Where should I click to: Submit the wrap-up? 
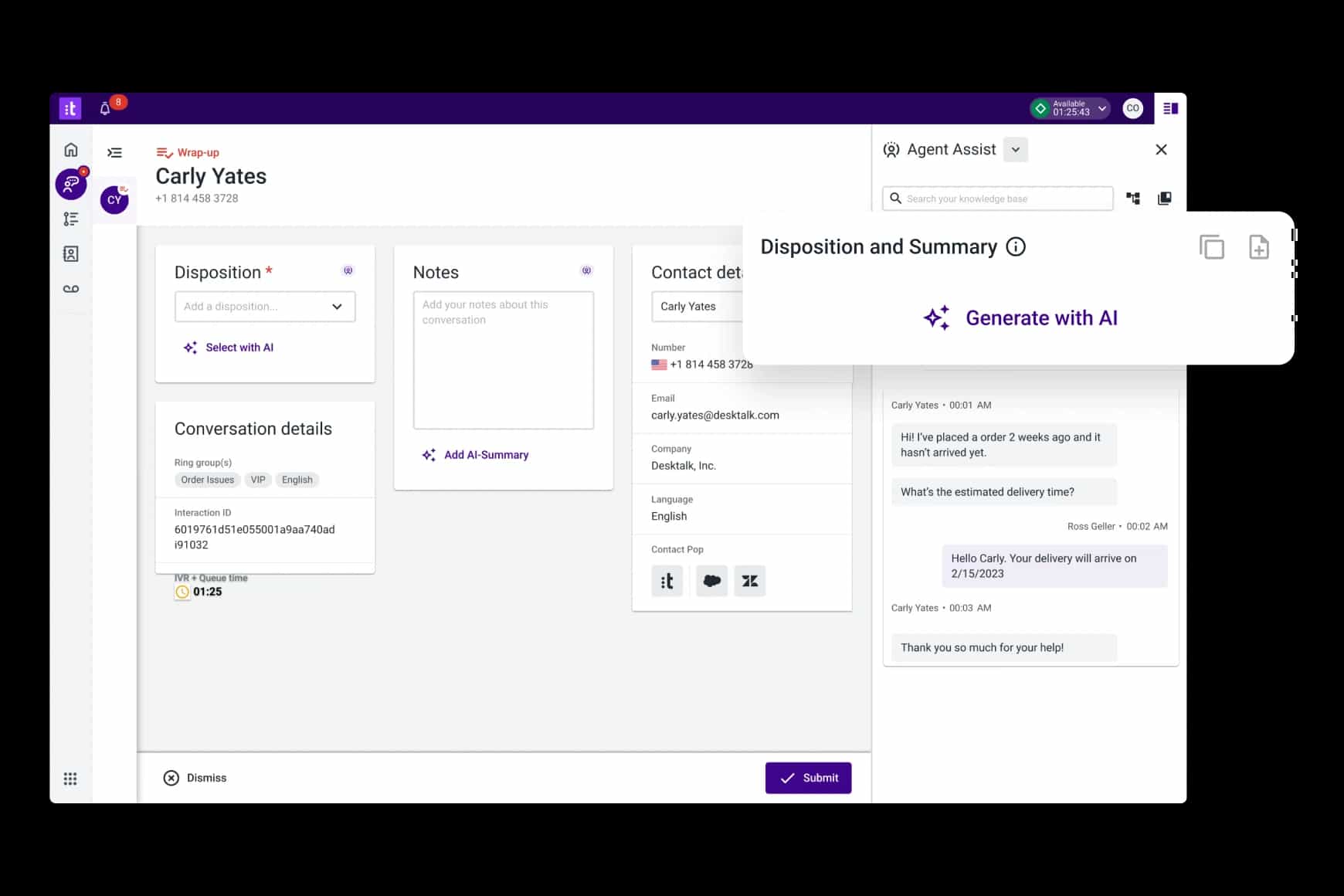808,778
